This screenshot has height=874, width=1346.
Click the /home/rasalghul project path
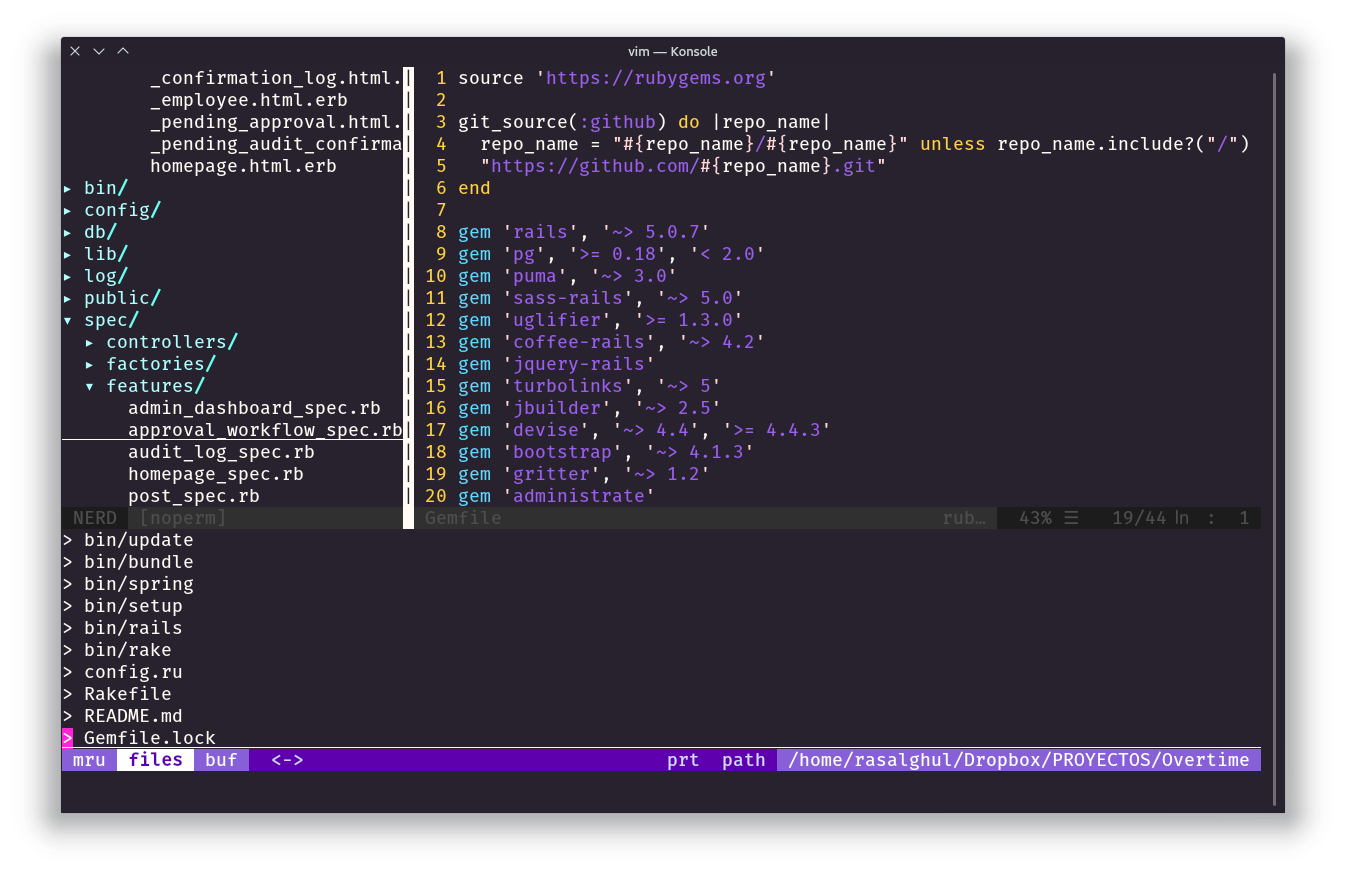pyautogui.click(x=1018, y=760)
